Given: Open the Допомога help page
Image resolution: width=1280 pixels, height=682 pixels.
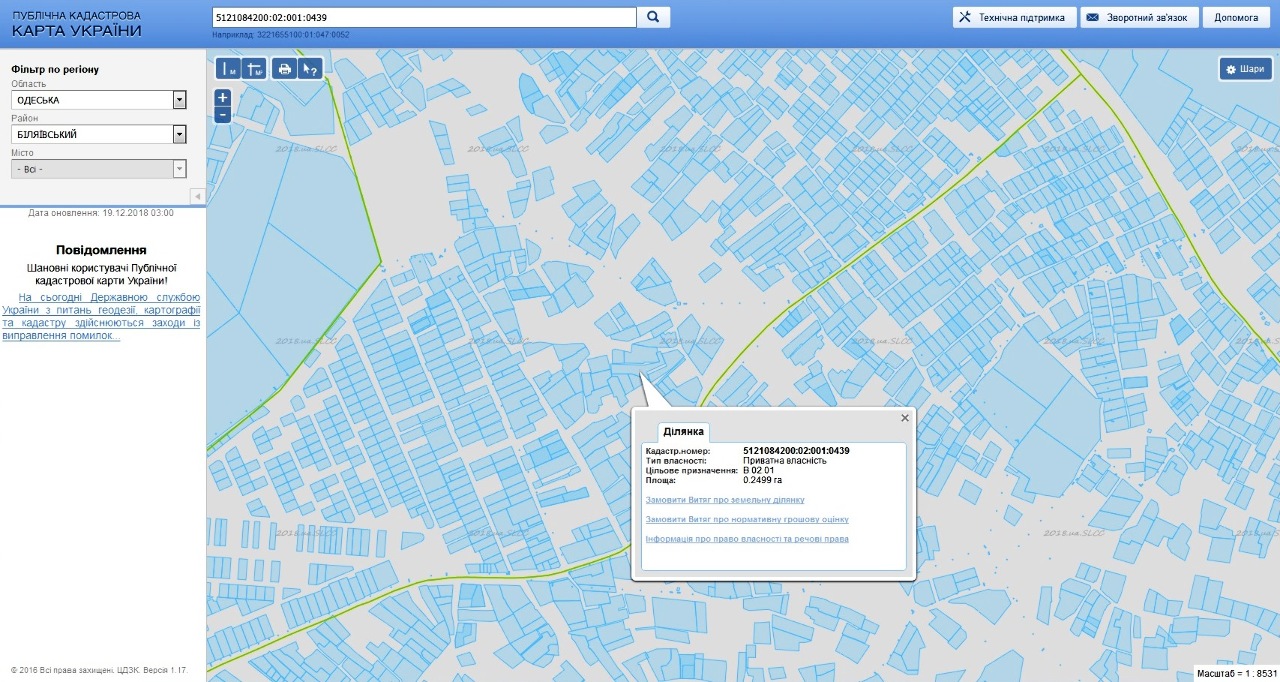Looking at the screenshot, I should pos(1236,17).
